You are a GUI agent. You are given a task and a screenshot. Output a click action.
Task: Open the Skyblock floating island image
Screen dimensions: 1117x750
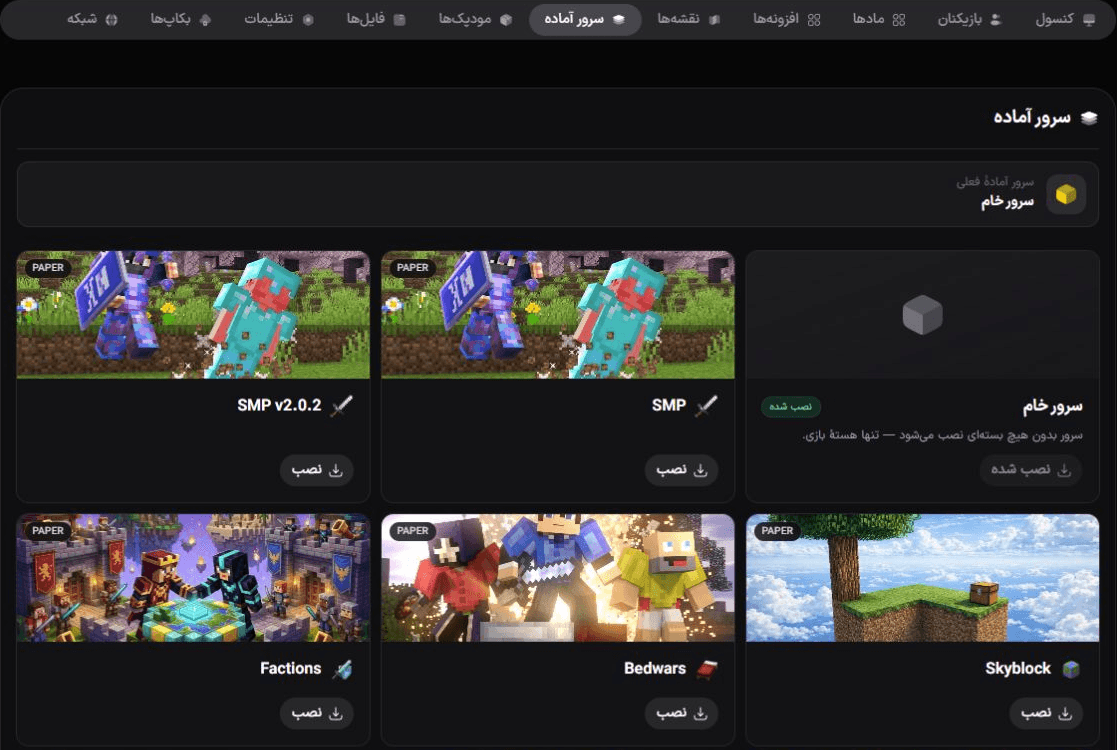[x=923, y=578]
